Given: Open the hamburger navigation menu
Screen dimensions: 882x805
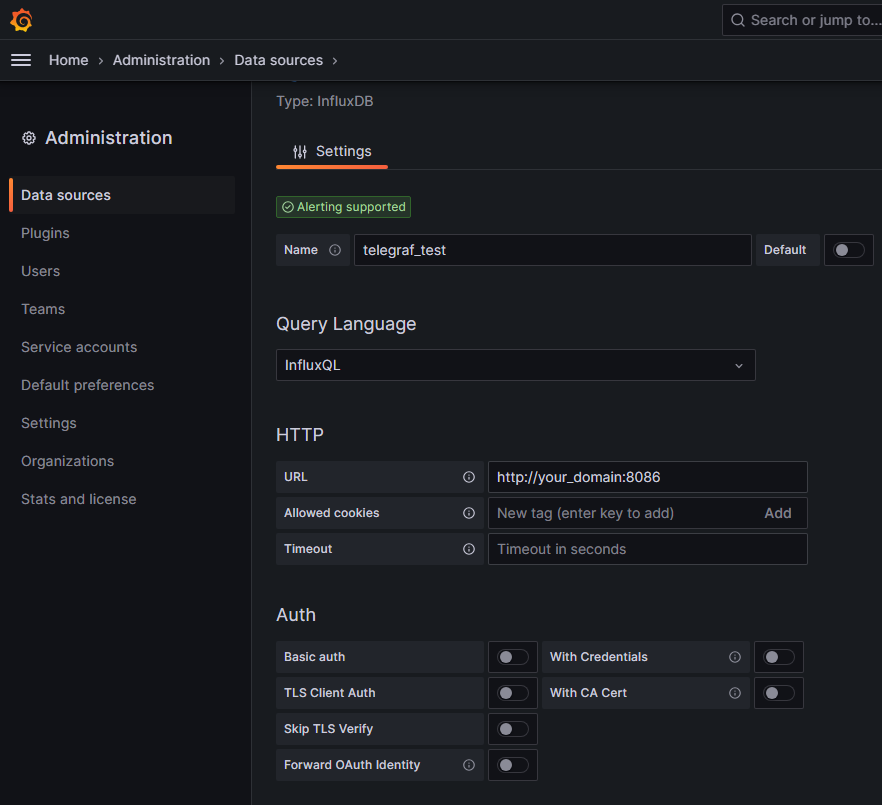Looking at the screenshot, I should pos(21,60).
